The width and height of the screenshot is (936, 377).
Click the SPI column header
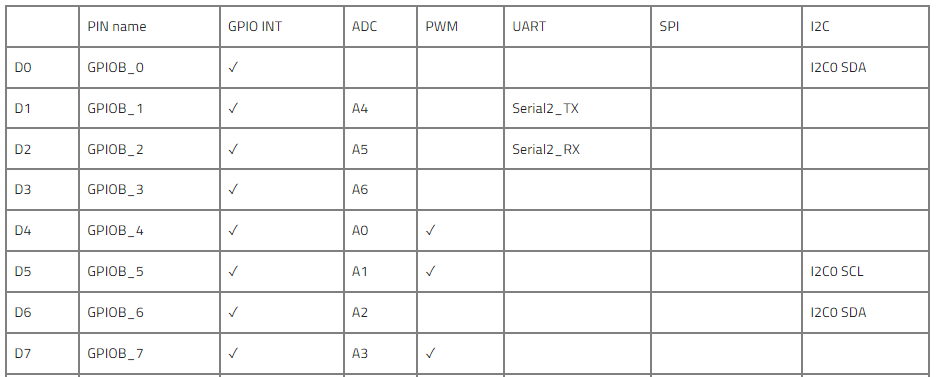(669, 27)
